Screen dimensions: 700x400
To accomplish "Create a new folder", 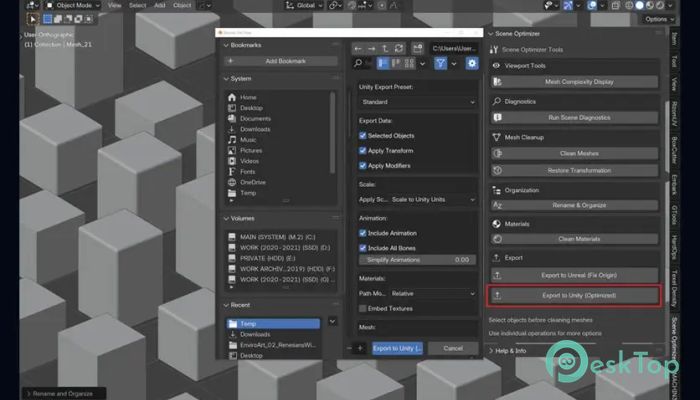I will click(x=417, y=48).
